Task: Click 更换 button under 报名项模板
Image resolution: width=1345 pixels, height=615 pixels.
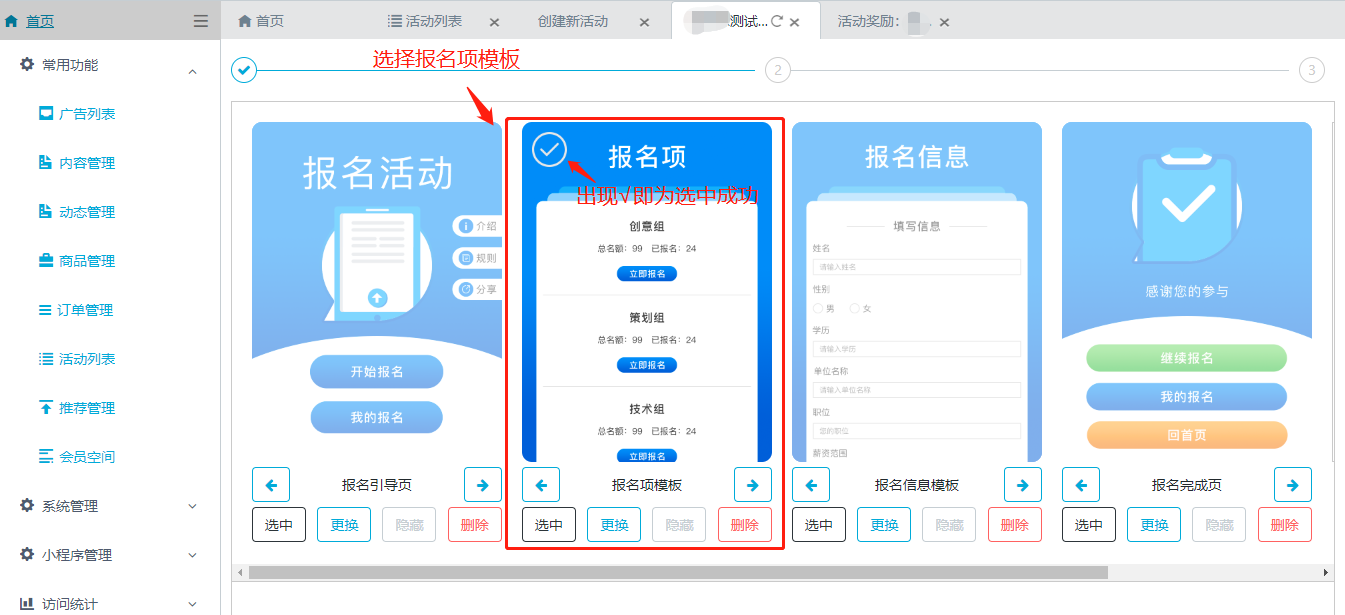Action: [x=614, y=525]
